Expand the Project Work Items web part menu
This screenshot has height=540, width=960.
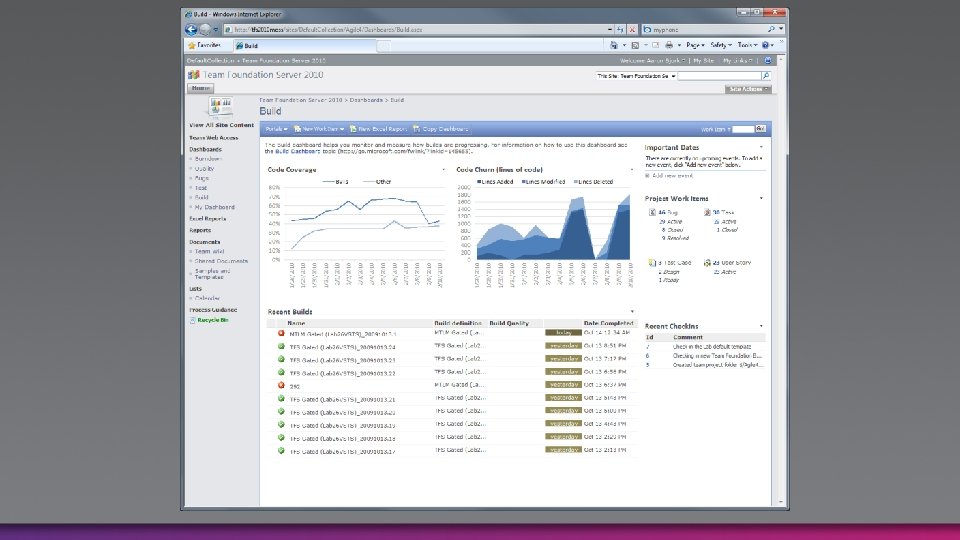pyautogui.click(x=761, y=198)
